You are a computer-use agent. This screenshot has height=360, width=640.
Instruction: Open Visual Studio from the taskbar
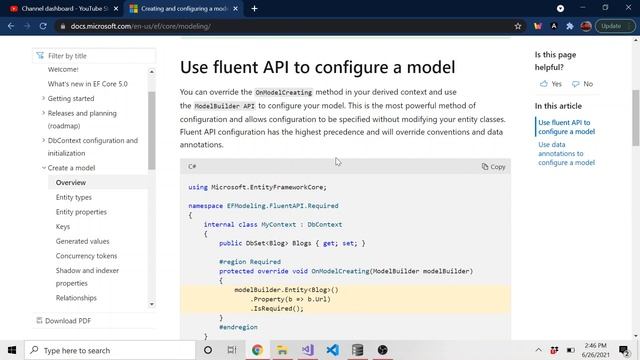tap(307, 350)
